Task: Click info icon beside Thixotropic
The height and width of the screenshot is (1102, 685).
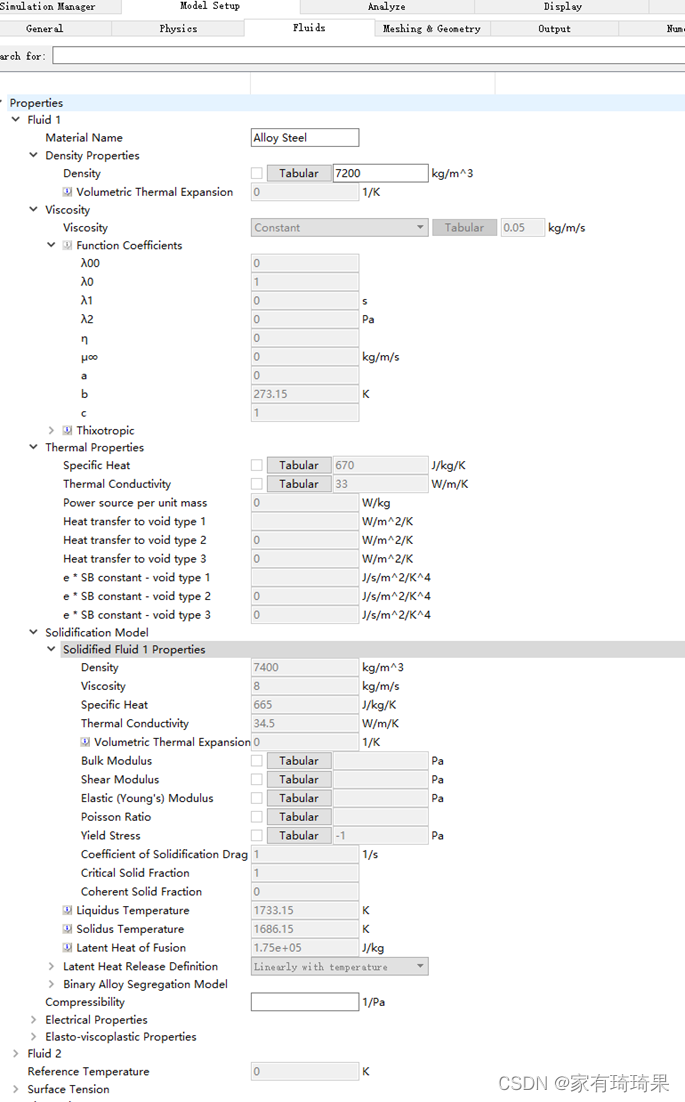Action: coord(67,430)
